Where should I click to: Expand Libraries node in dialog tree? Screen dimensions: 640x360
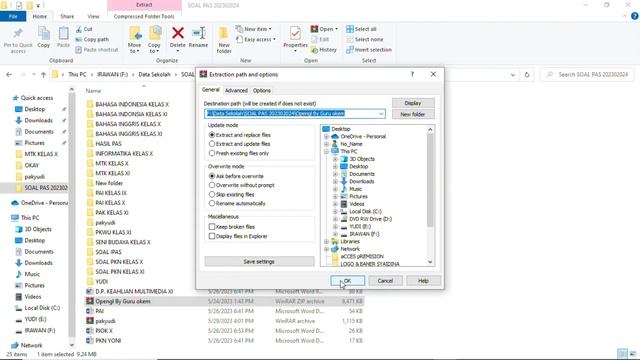point(326,242)
